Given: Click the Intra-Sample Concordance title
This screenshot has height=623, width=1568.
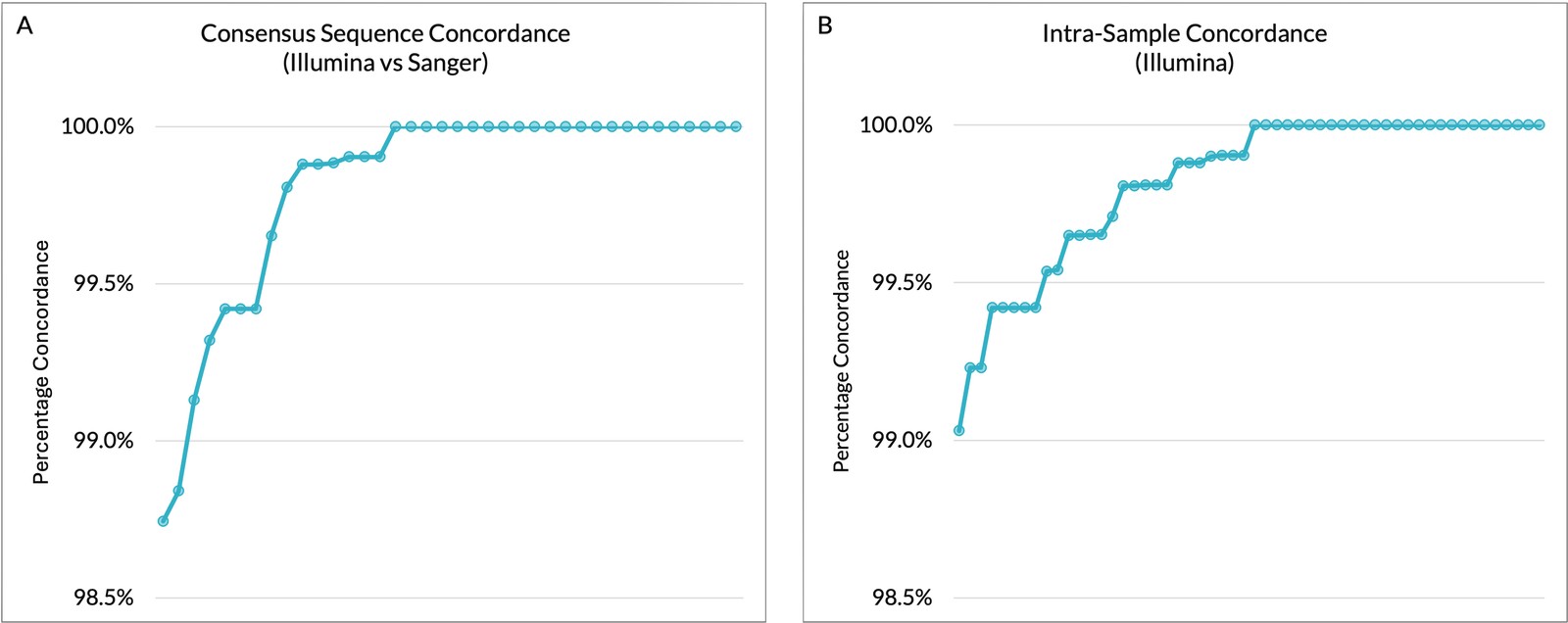Looking at the screenshot, I should click(1184, 33).
